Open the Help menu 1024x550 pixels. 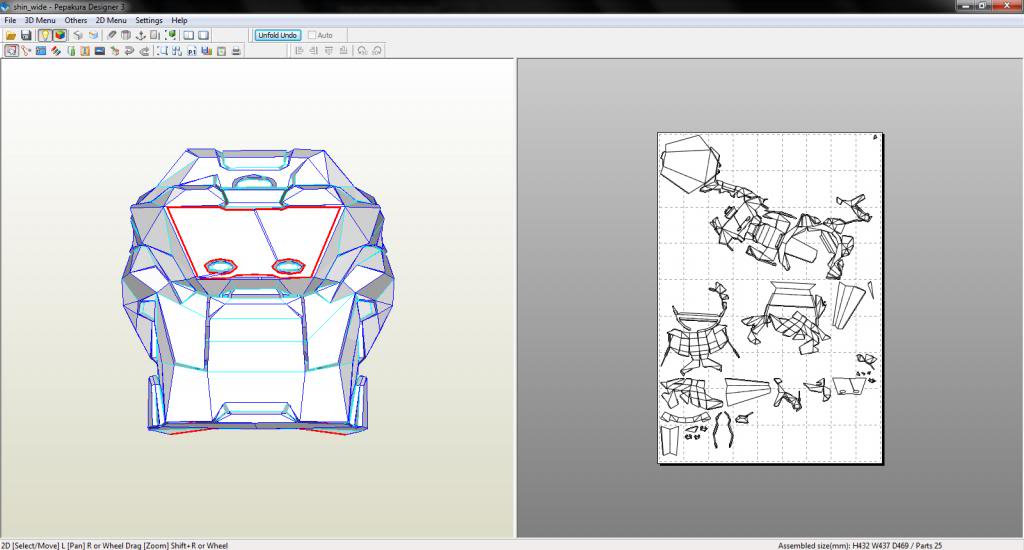click(x=179, y=20)
